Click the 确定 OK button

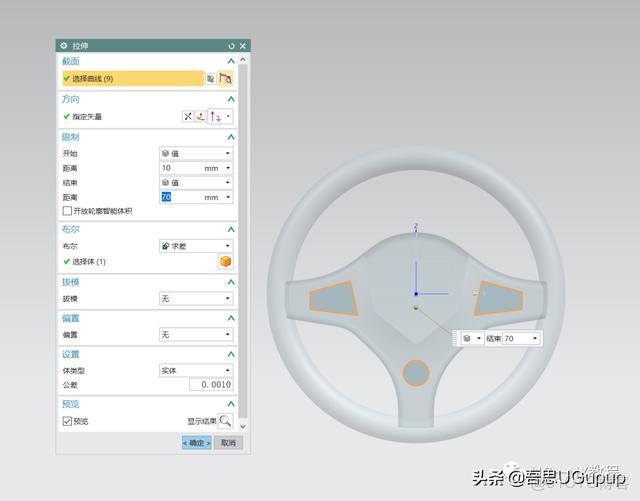point(197,443)
